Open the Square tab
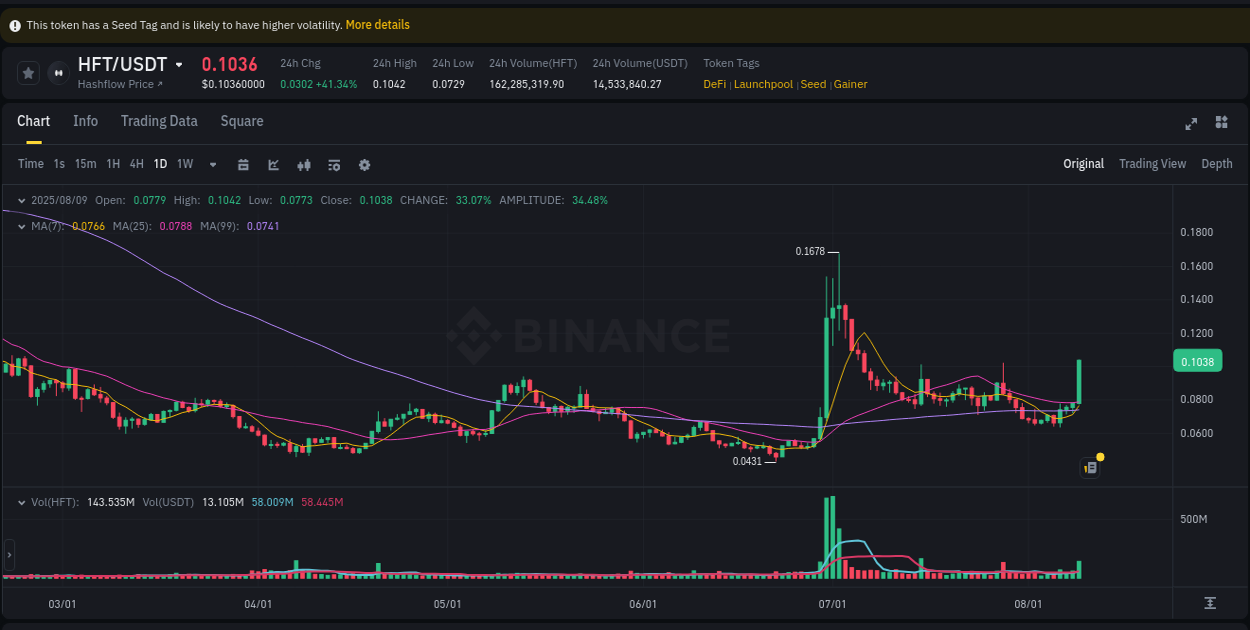The image size is (1250, 630). pyautogui.click(x=241, y=121)
